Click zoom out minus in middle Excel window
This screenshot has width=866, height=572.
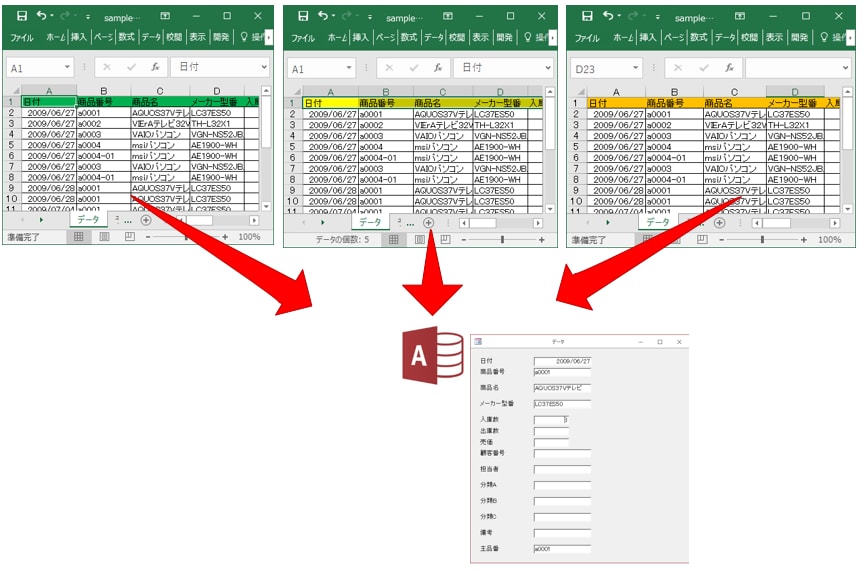464,240
